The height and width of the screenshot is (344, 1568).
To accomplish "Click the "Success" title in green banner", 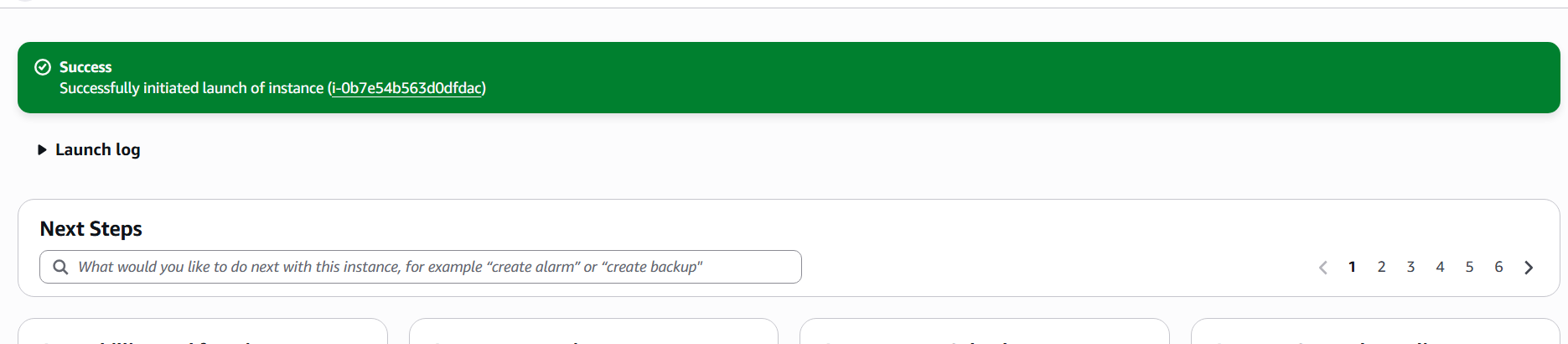I will [x=85, y=67].
